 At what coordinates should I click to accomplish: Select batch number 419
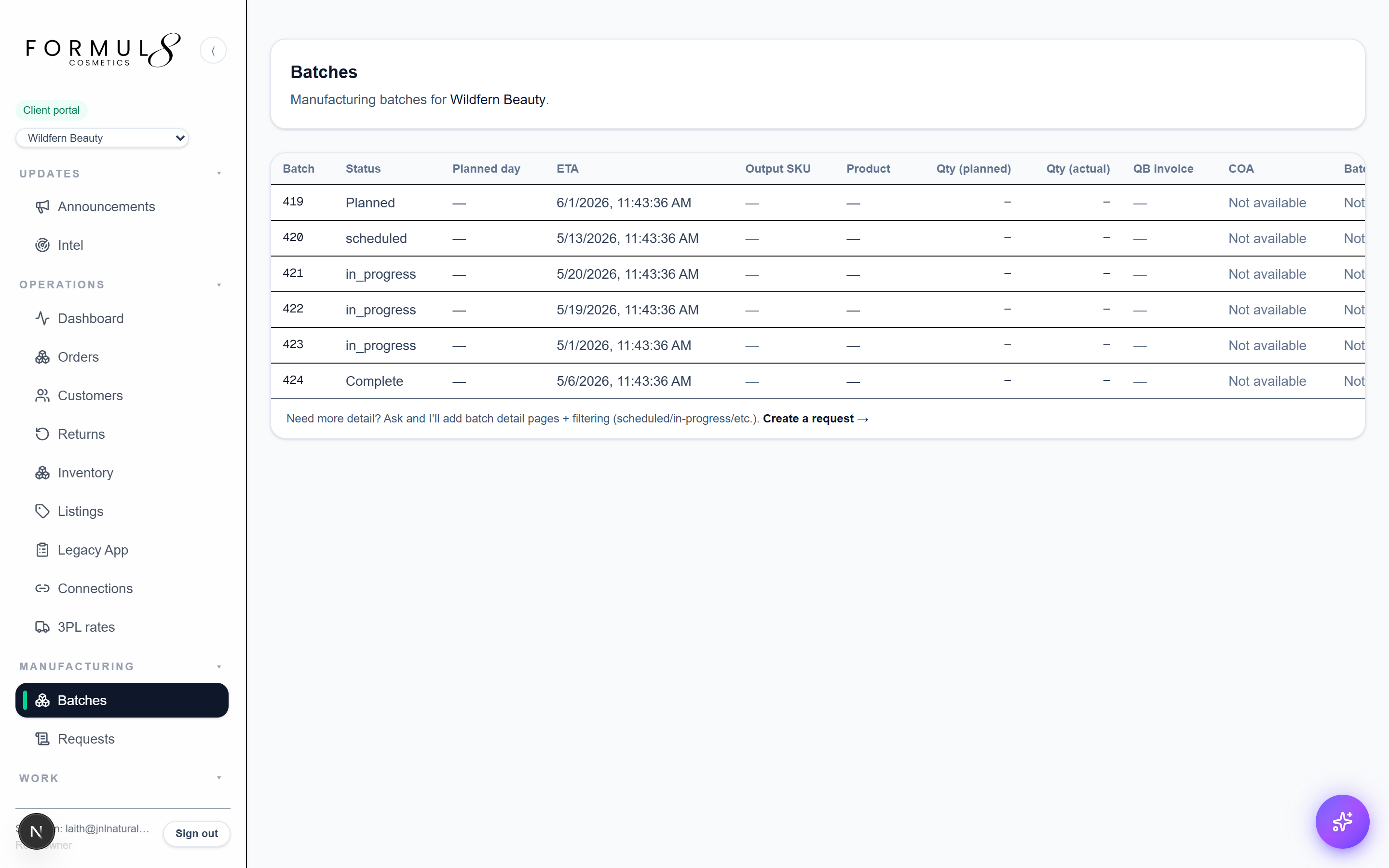(293, 202)
